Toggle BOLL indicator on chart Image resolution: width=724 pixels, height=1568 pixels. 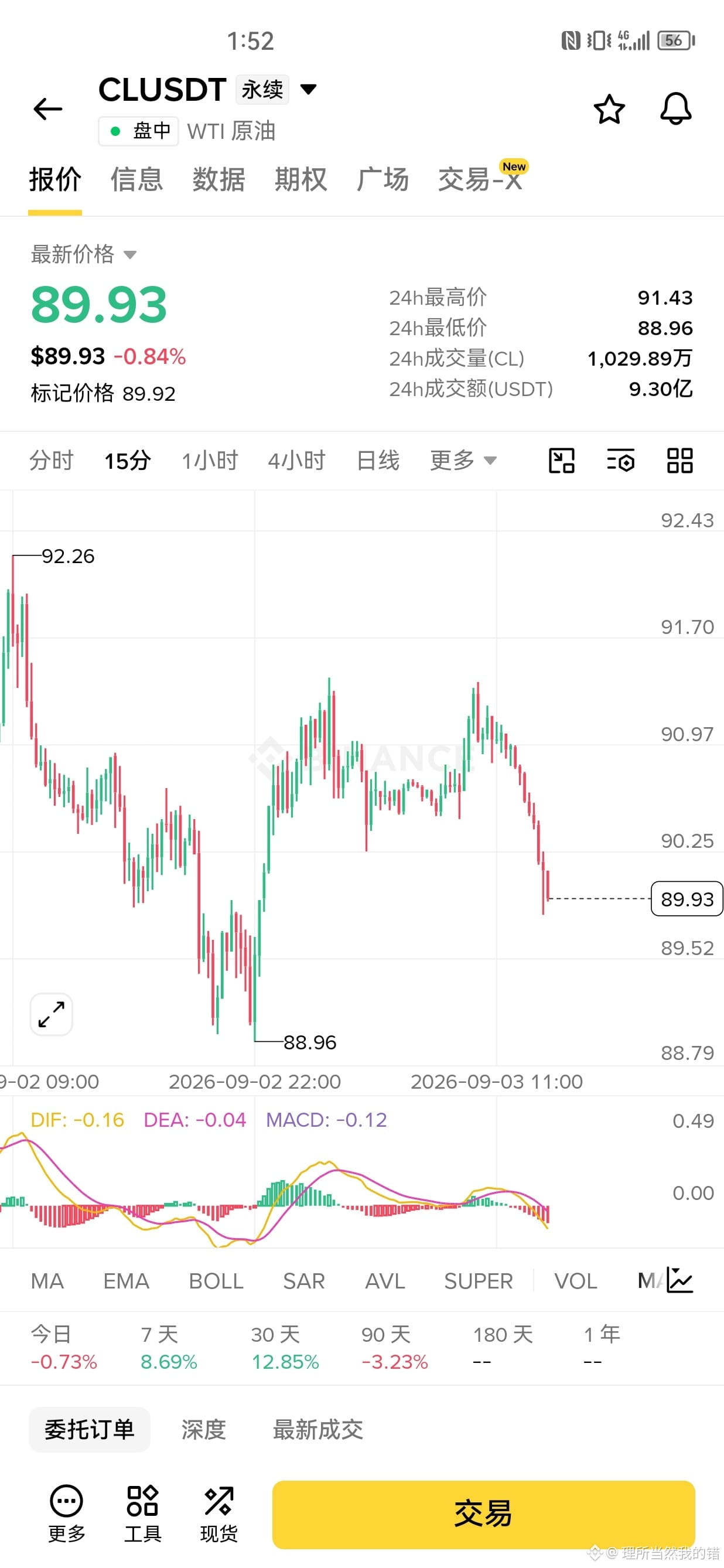pyautogui.click(x=216, y=1281)
